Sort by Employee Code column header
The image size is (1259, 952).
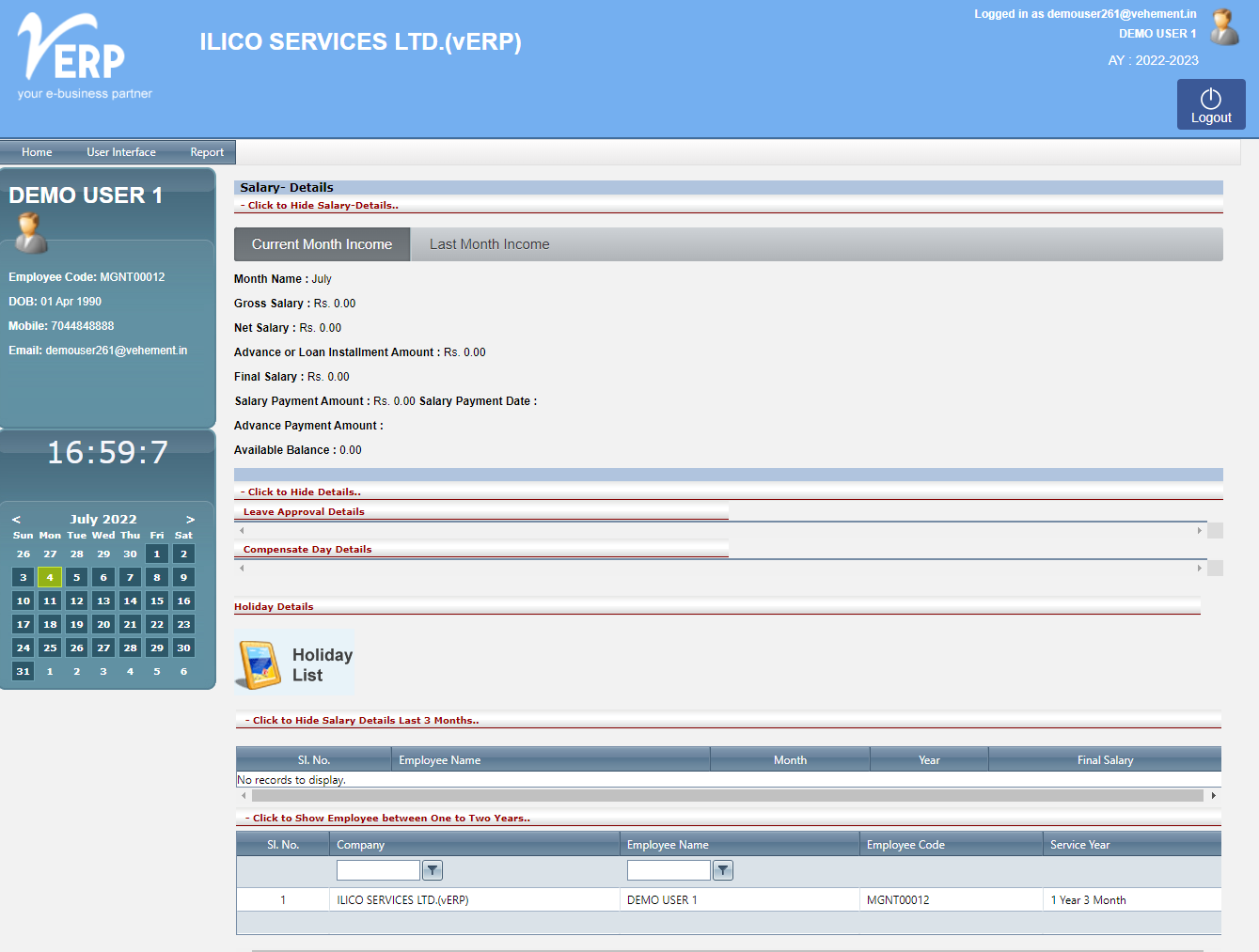(x=952, y=845)
